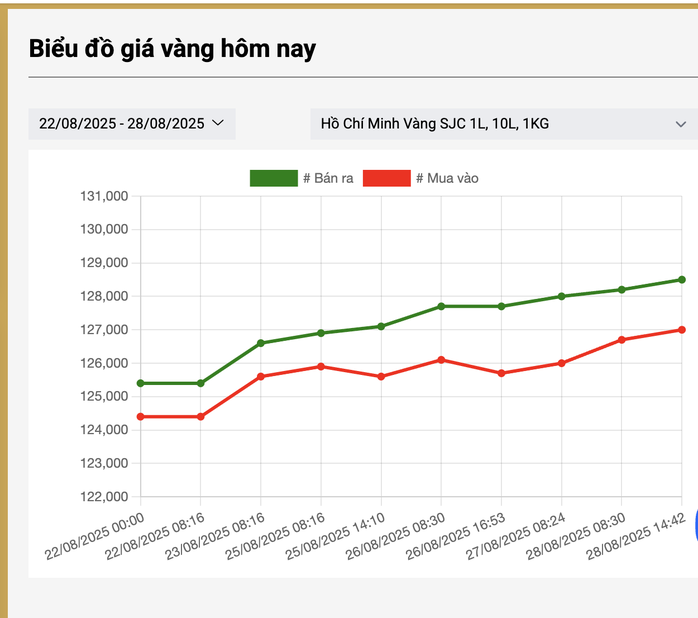The height and width of the screenshot is (618, 698).
Task: Click the chevron arrow in the gold type selector
Action: pyautogui.click(x=681, y=125)
